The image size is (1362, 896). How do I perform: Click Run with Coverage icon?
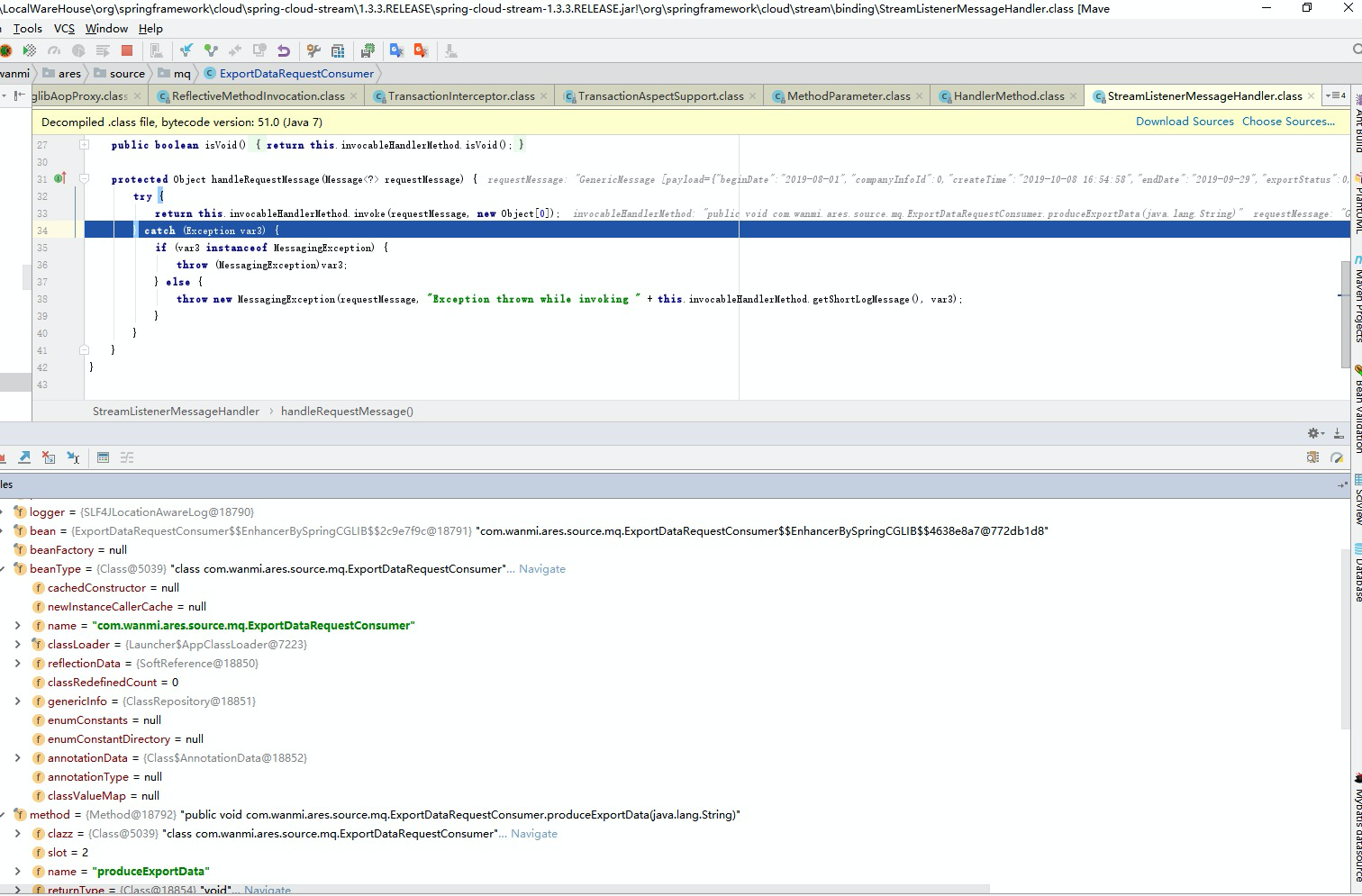point(30,50)
